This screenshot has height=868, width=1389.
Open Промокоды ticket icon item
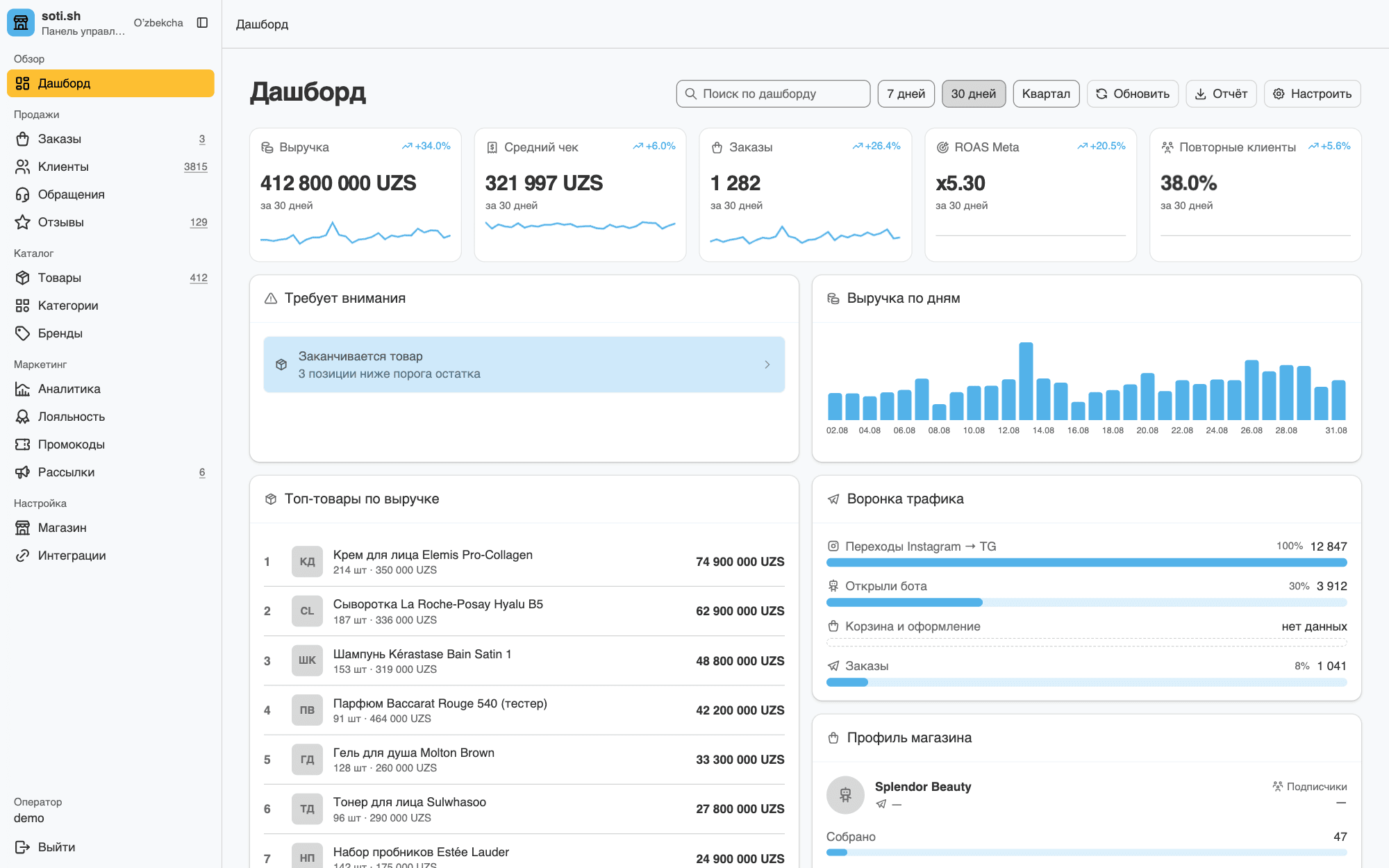(x=110, y=444)
